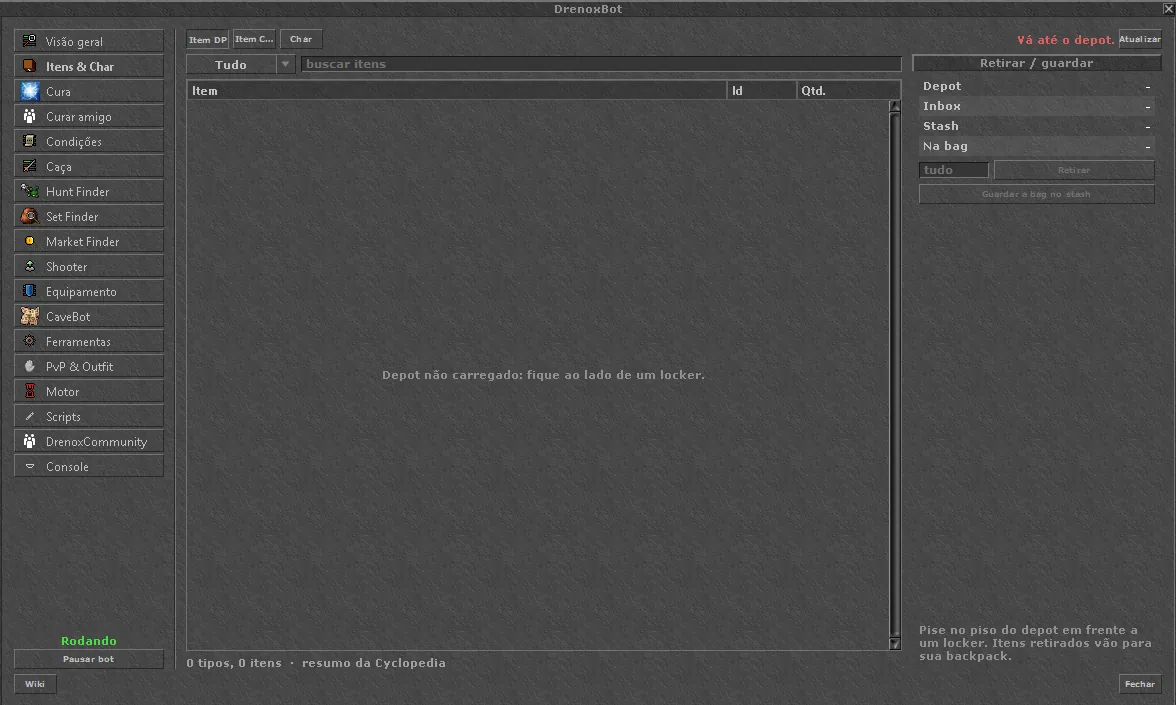
Task: Click the Condições icon
Action: click(29, 141)
